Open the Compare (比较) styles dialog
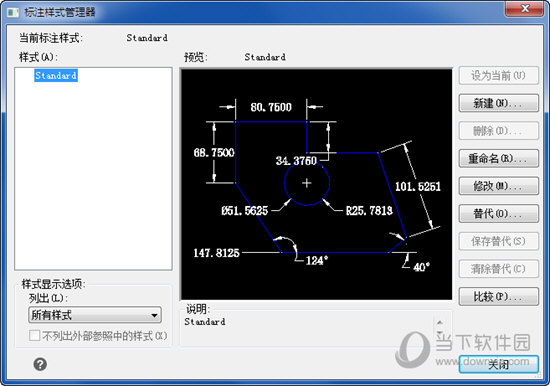This screenshot has width=550, height=386. [x=498, y=297]
